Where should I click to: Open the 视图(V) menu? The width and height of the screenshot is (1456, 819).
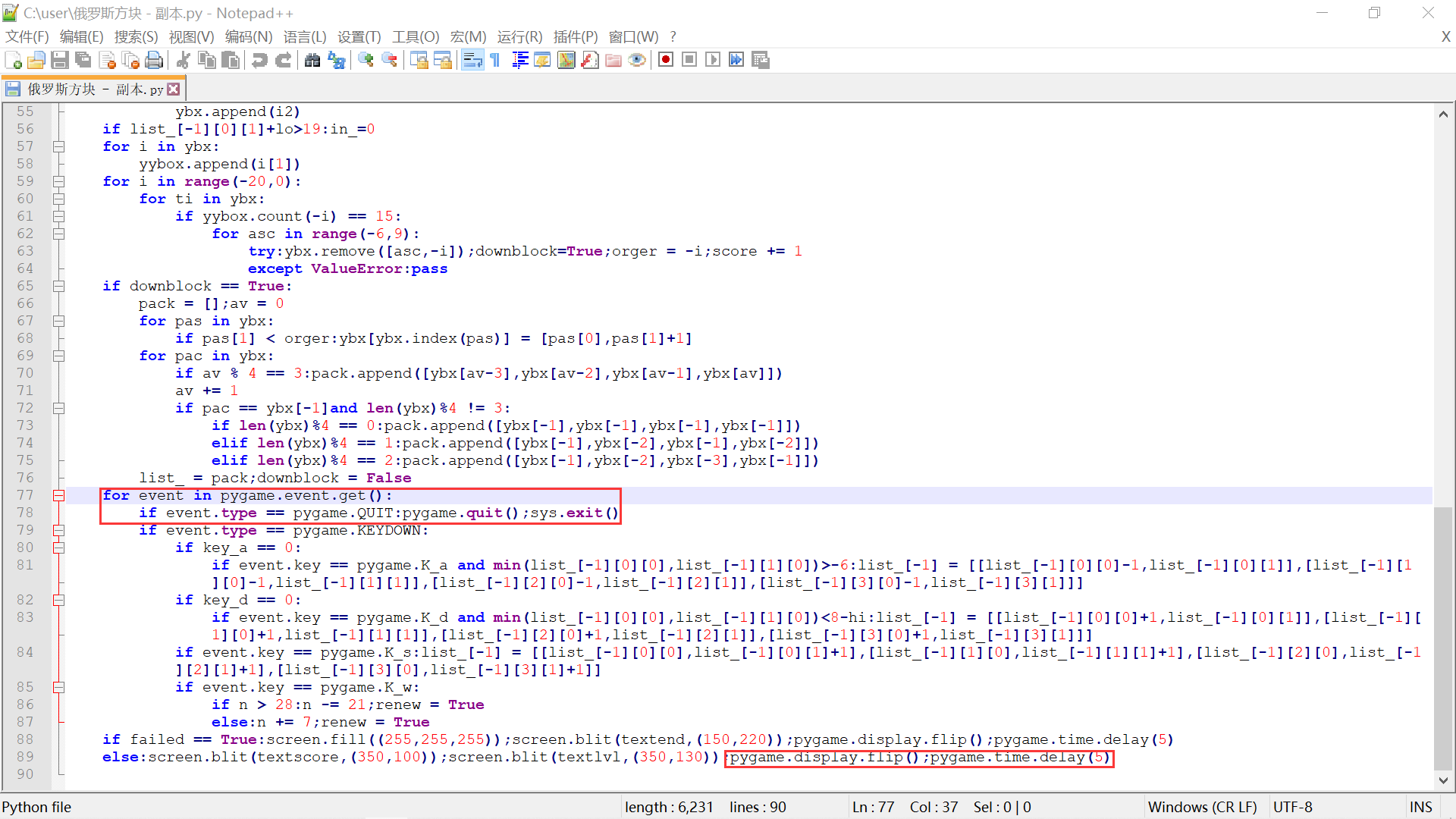(191, 37)
